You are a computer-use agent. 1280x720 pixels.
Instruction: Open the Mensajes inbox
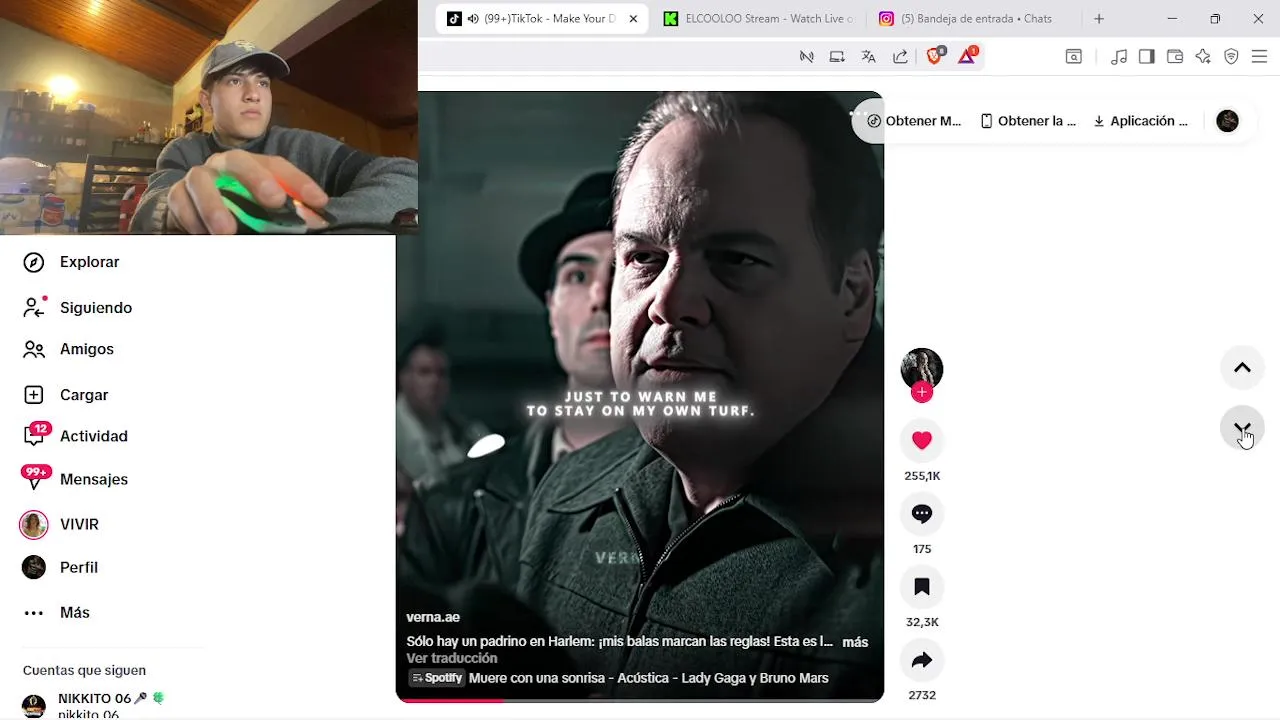click(x=93, y=479)
